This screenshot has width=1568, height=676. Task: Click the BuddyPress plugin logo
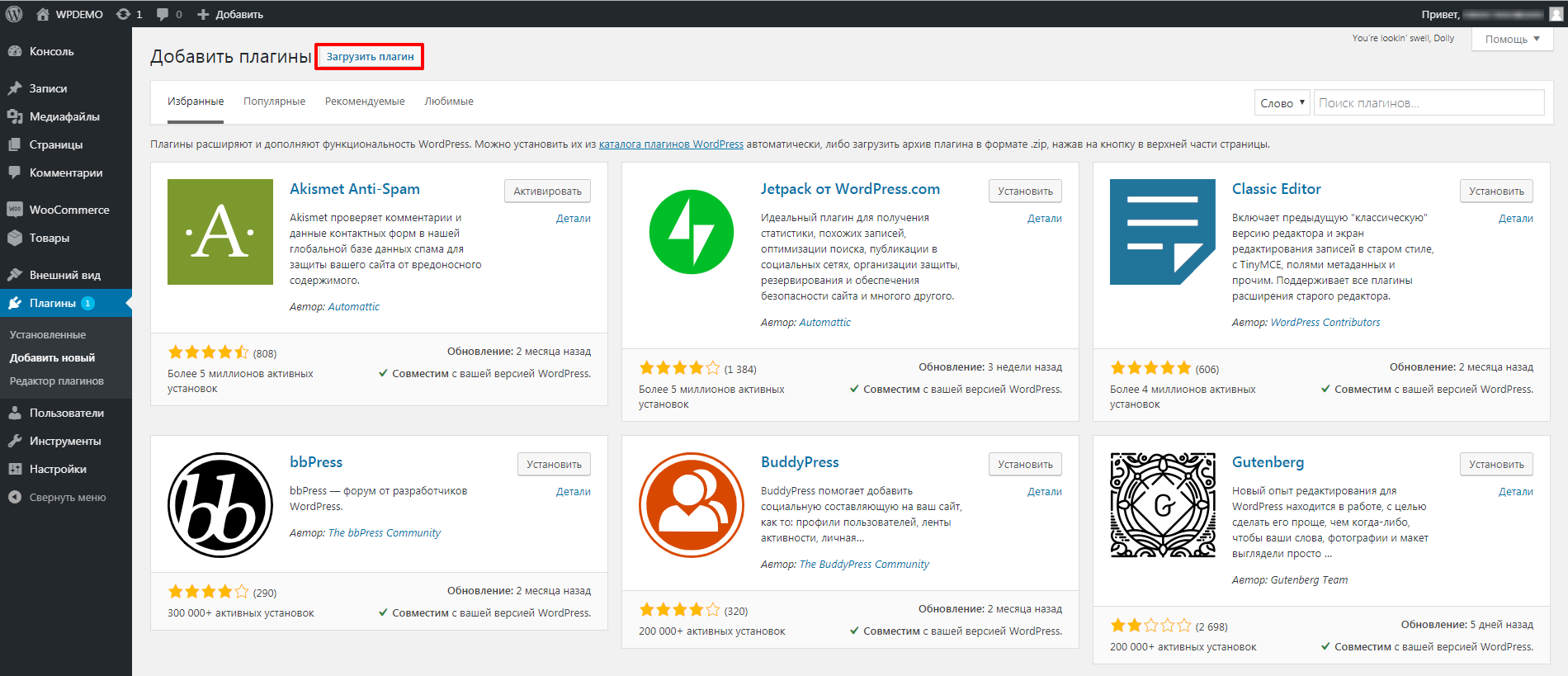(x=692, y=505)
